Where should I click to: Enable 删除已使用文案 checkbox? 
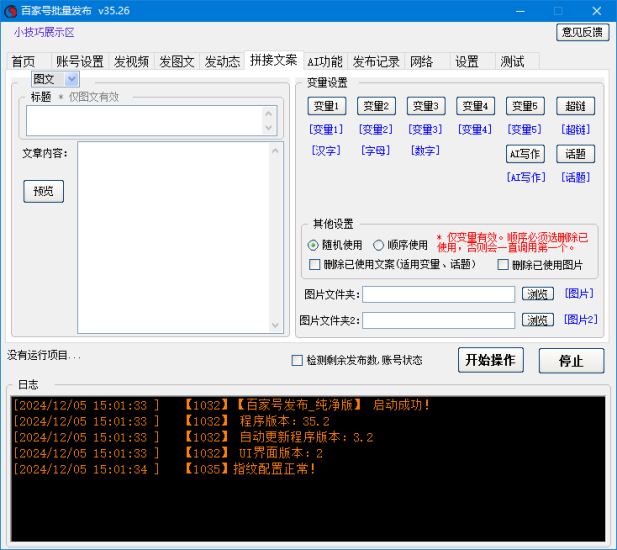pos(314,264)
